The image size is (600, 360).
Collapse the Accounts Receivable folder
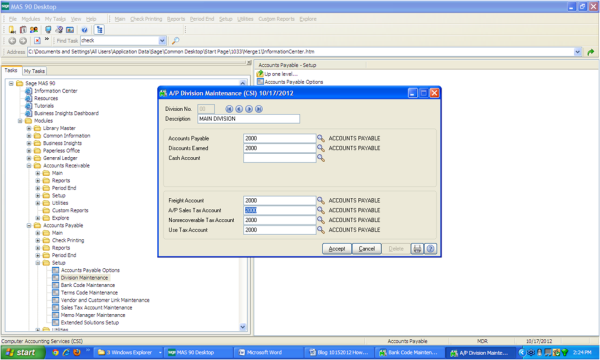pyautogui.click(x=29, y=166)
